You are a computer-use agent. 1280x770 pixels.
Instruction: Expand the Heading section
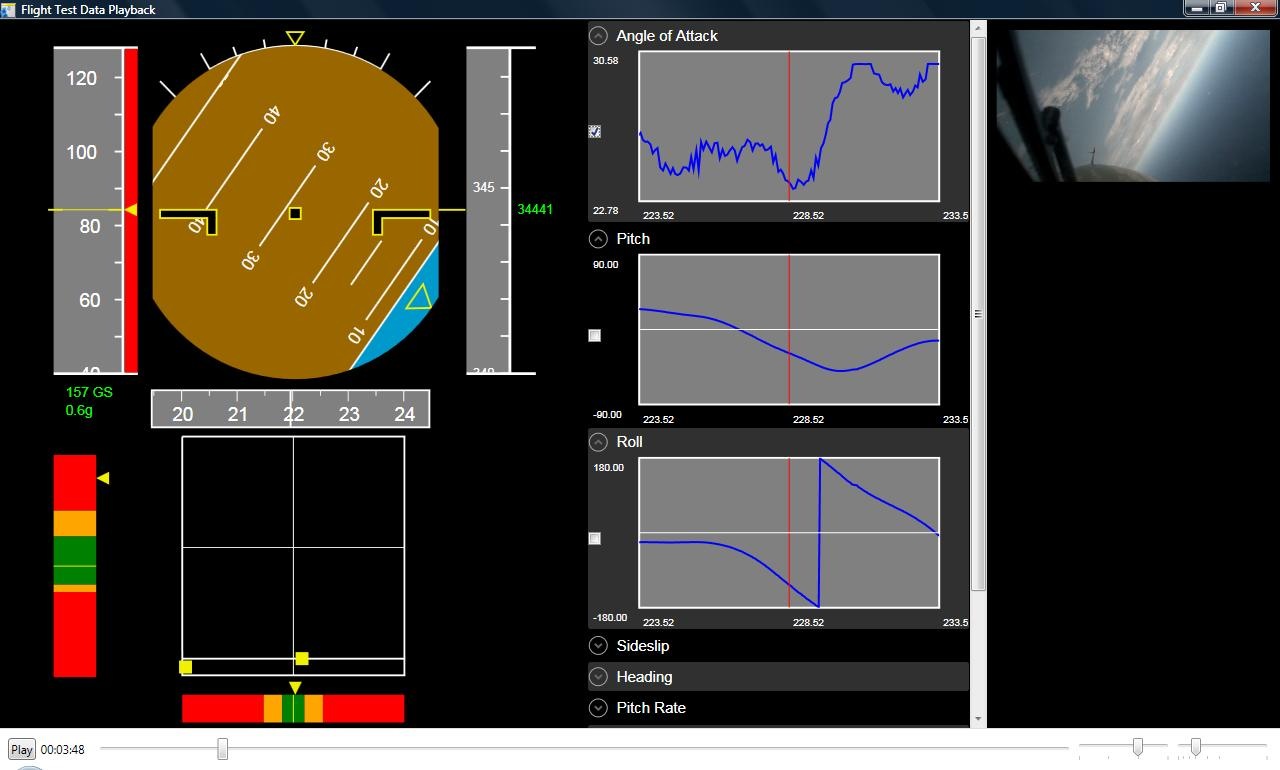click(x=598, y=677)
